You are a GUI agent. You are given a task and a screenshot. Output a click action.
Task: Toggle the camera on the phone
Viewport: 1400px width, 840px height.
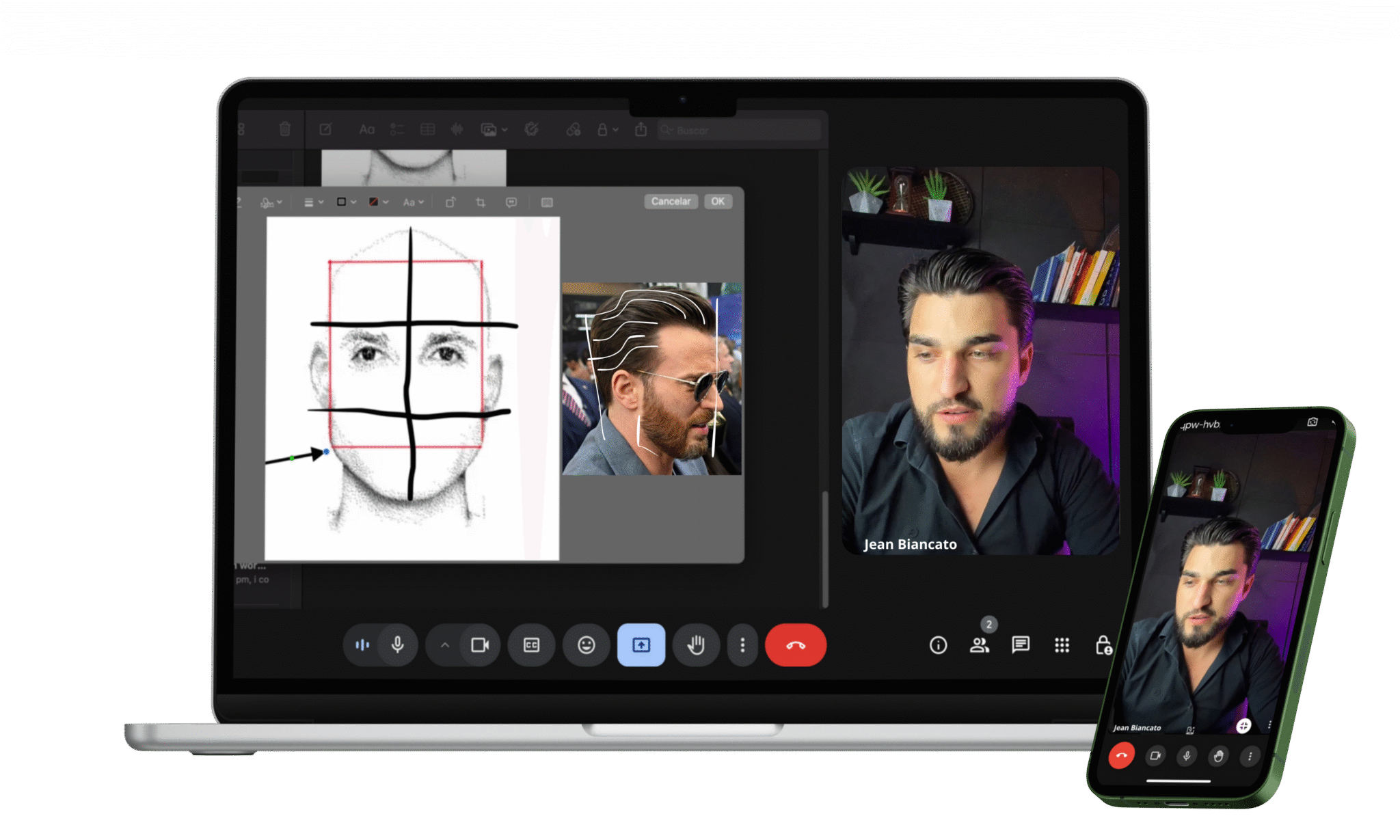click(1155, 755)
